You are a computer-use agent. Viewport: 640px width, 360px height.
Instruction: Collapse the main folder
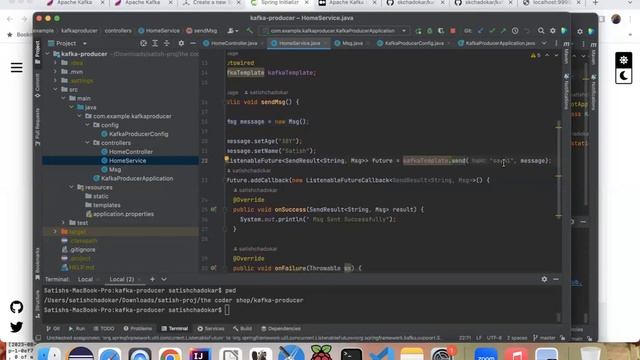click(x=64, y=98)
